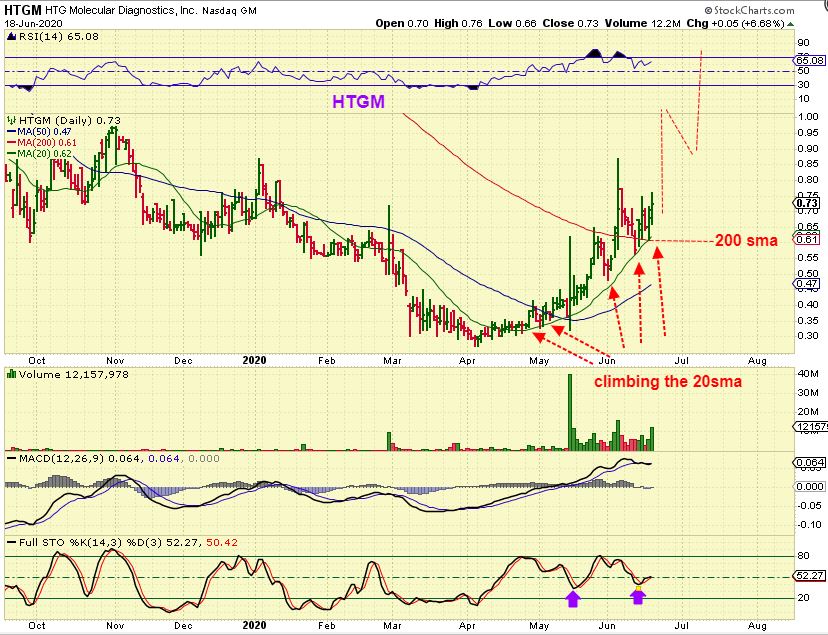Click the tallest green volume spike bar in May
This screenshot has width=828, height=635.
point(570,412)
